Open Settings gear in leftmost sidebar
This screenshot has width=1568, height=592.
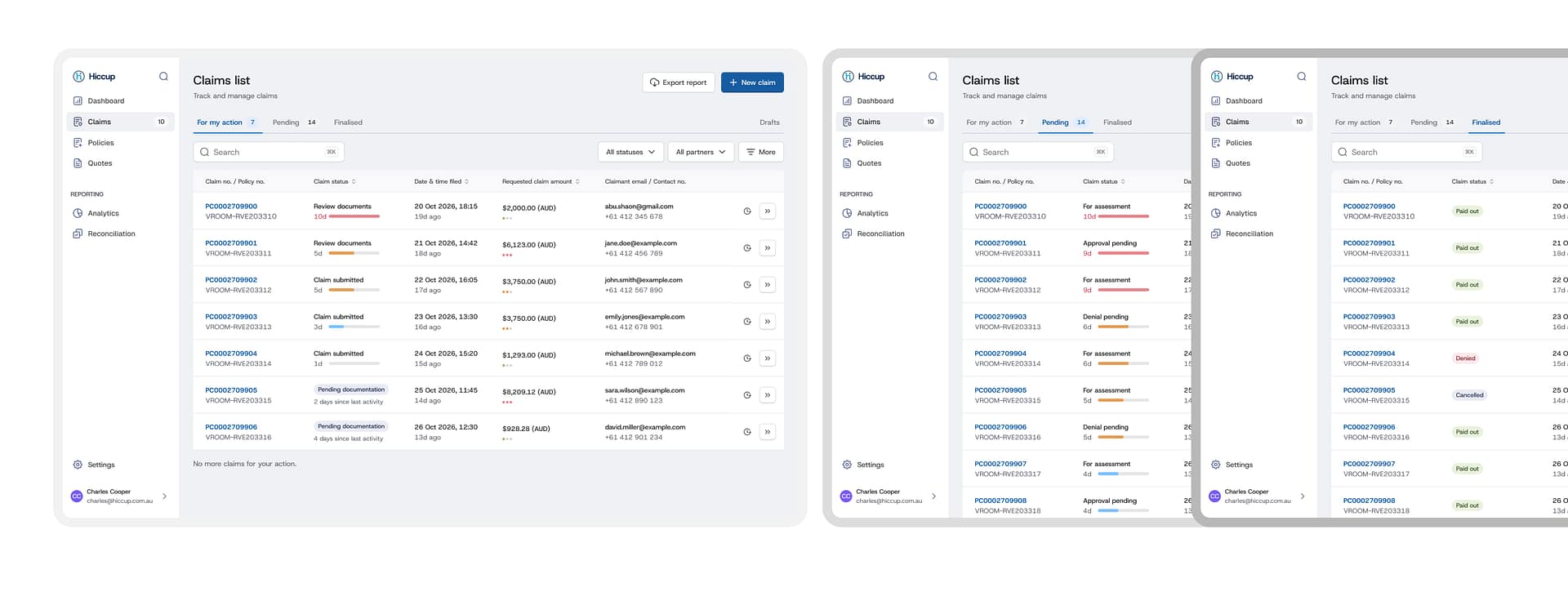coord(78,465)
